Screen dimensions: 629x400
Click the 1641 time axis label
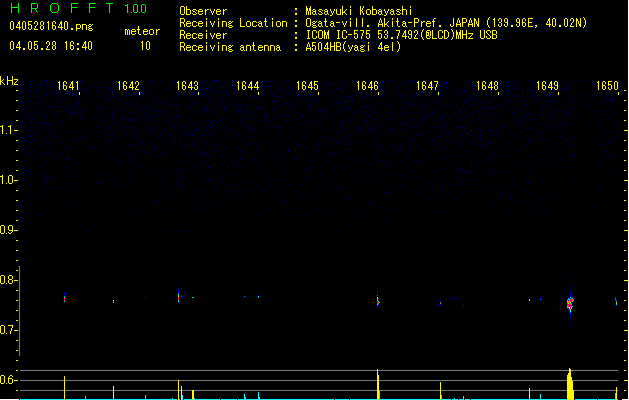point(68,86)
